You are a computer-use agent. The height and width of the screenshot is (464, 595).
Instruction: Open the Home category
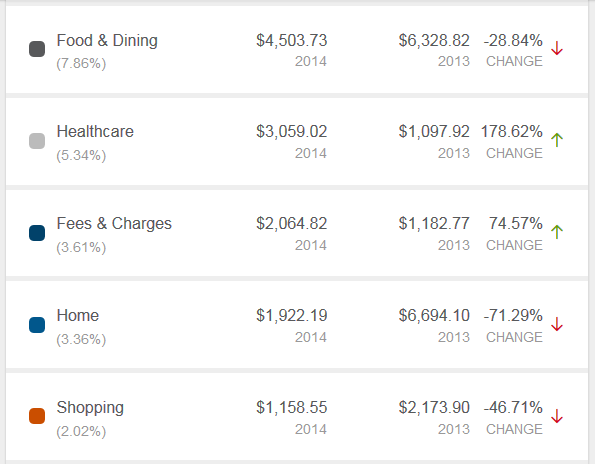77,316
